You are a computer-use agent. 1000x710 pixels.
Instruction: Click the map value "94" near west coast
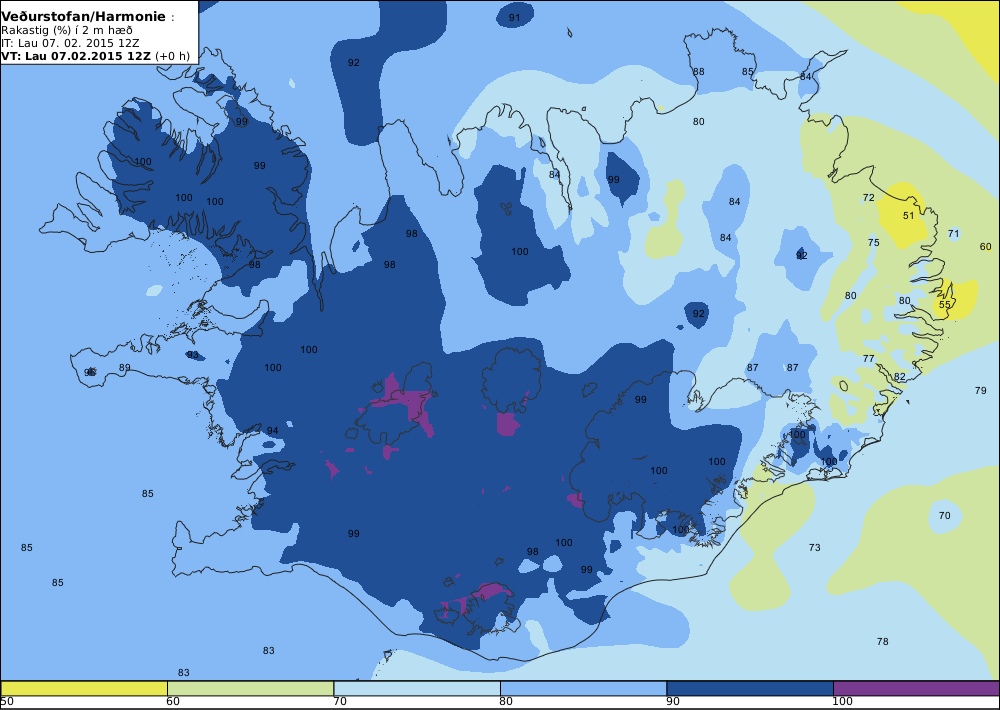(x=272, y=431)
